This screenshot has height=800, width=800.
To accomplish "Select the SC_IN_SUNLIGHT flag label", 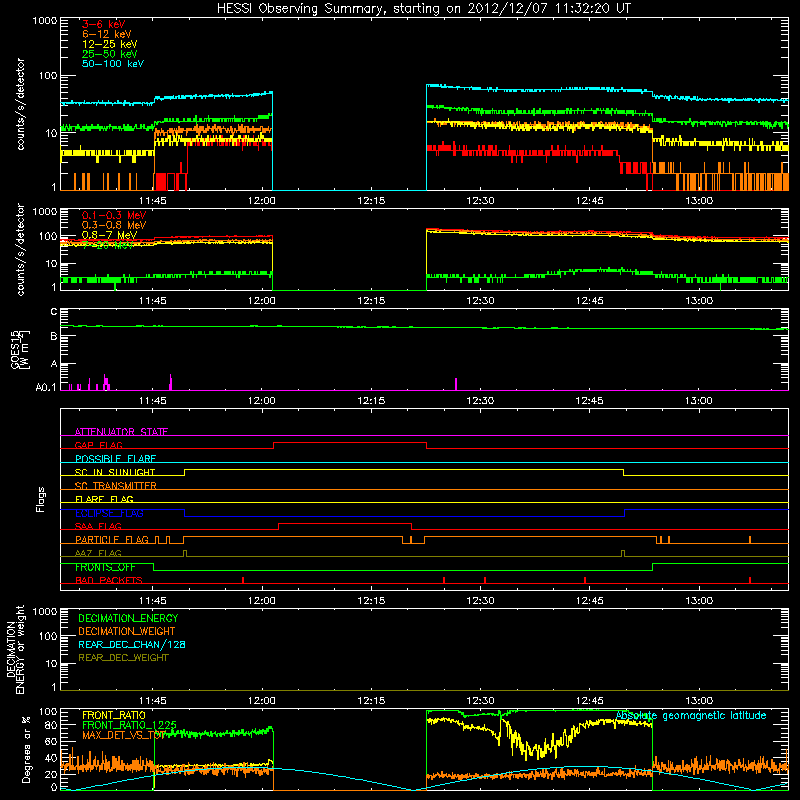I will (x=115, y=472).
